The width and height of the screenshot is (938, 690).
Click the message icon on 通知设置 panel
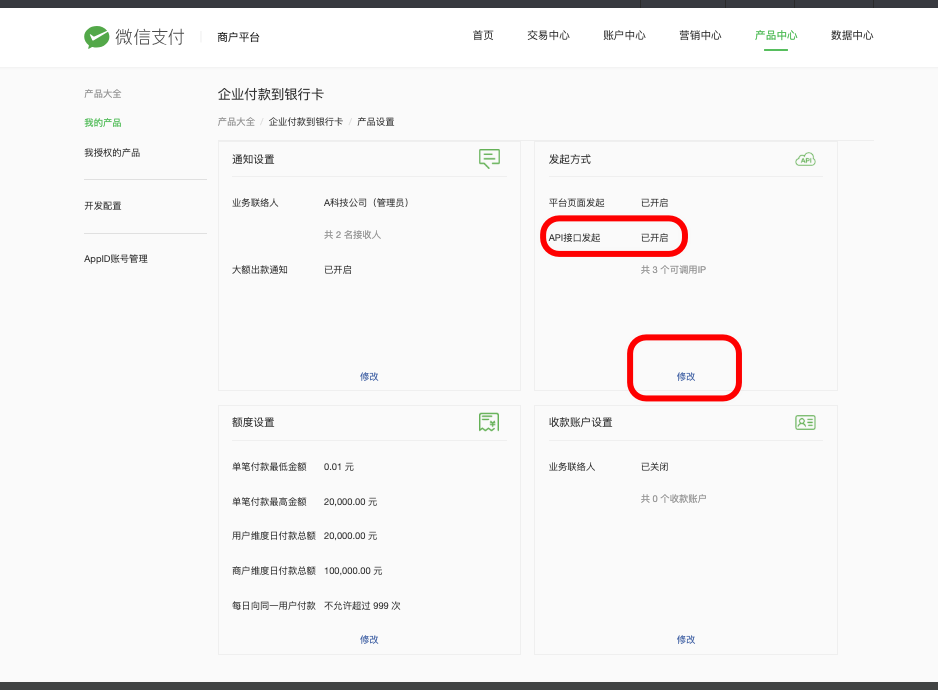pyautogui.click(x=489, y=158)
